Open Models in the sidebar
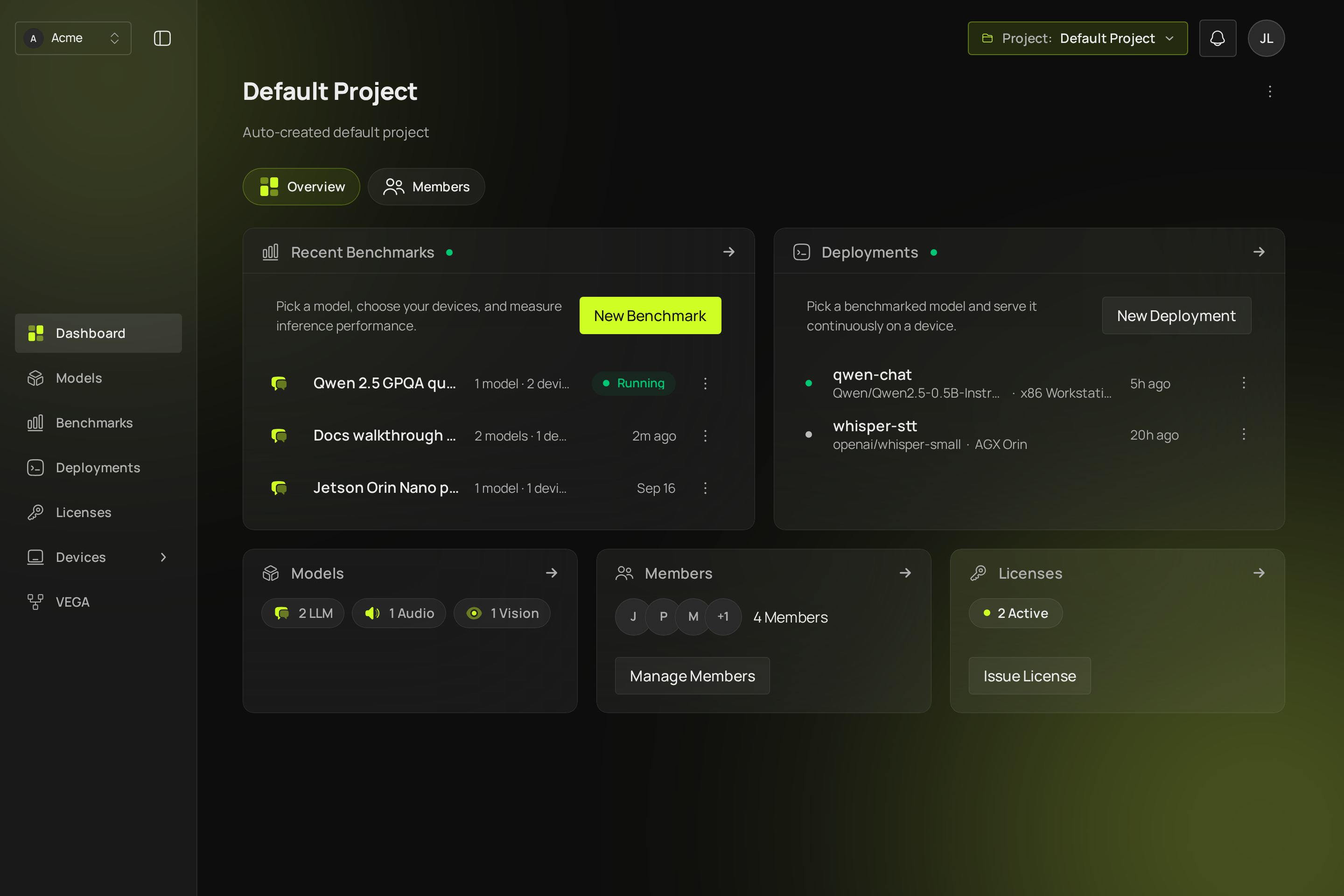Viewport: 1344px width, 896px height. (x=98, y=378)
